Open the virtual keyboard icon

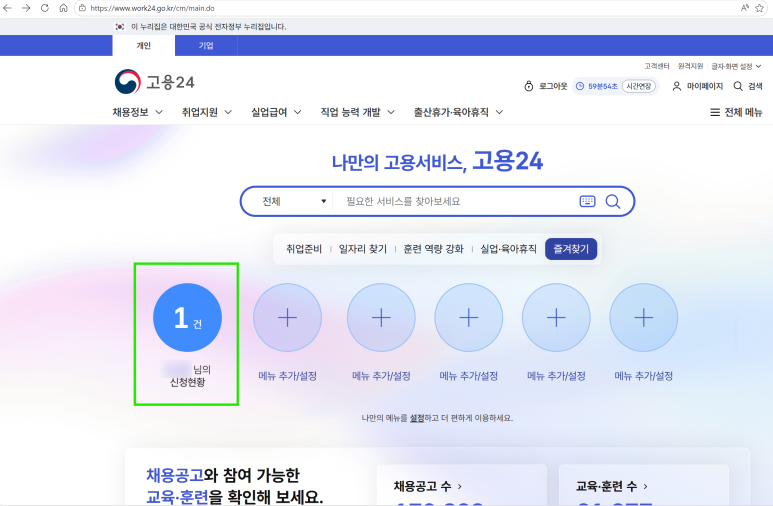(x=587, y=201)
